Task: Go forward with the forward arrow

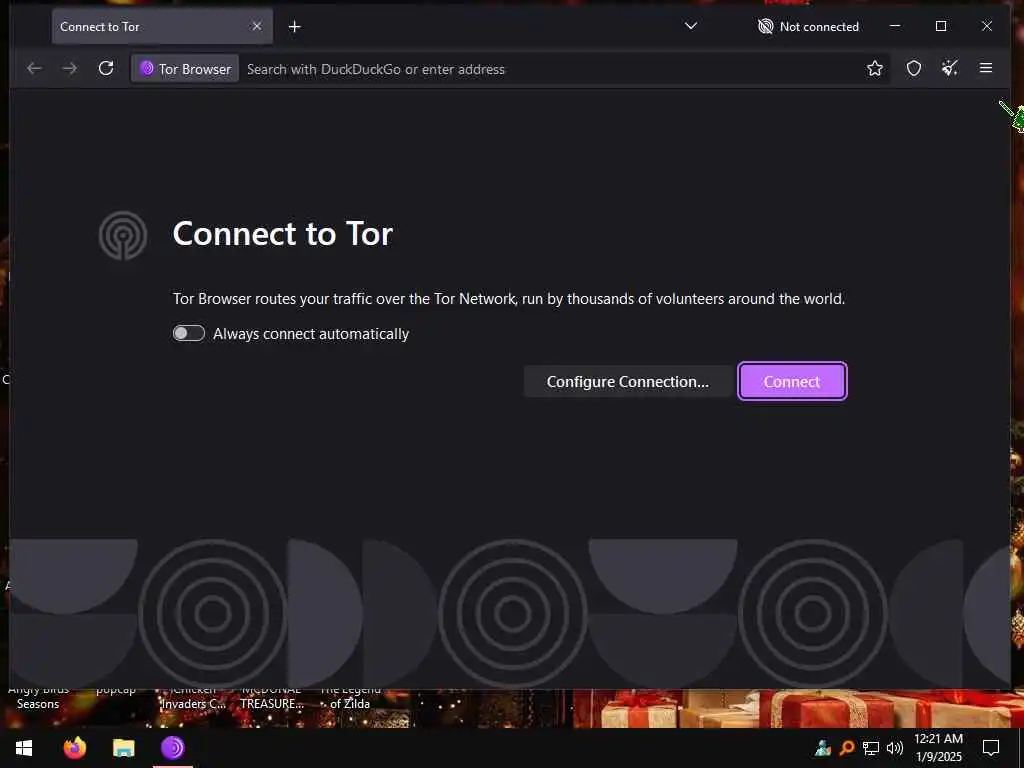Action: point(70,69)
